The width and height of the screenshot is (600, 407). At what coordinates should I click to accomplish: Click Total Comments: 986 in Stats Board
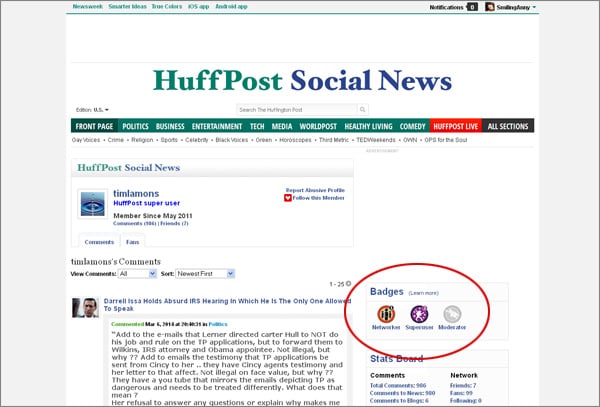(x=398, y=386)
